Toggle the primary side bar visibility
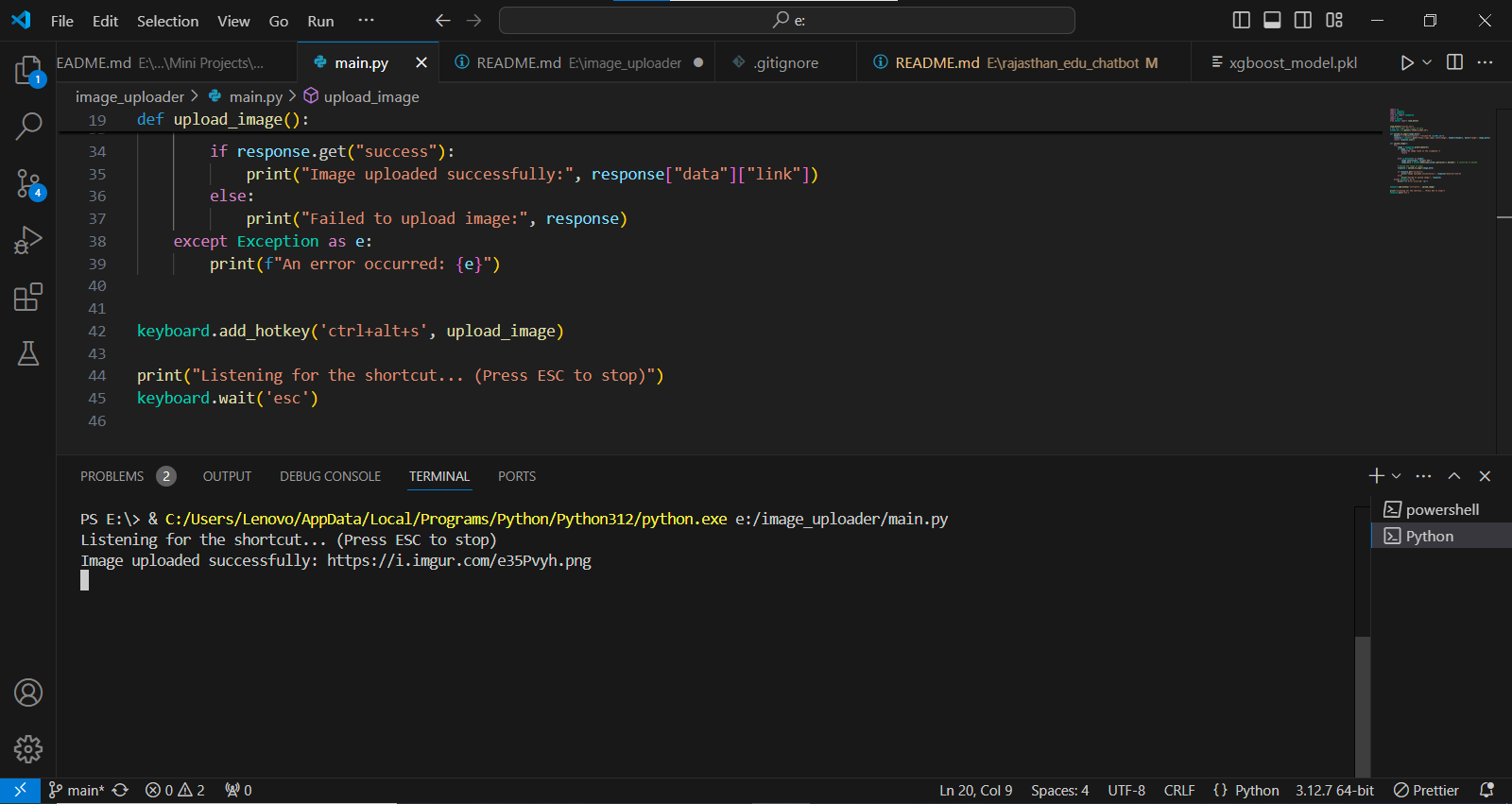Viewport: 1512px width, 804px height. 1242,20
